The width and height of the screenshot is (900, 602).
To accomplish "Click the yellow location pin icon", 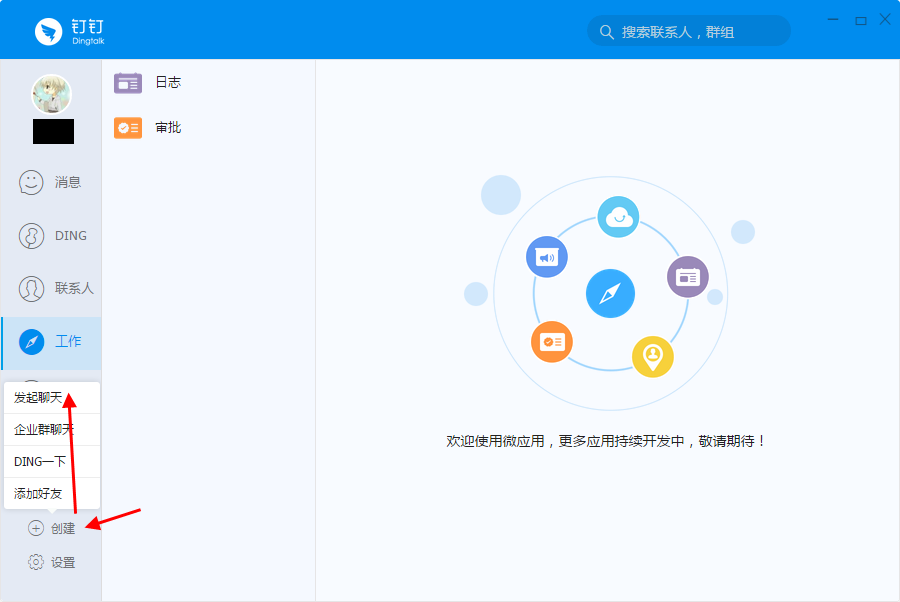I will tap(652, 356).
